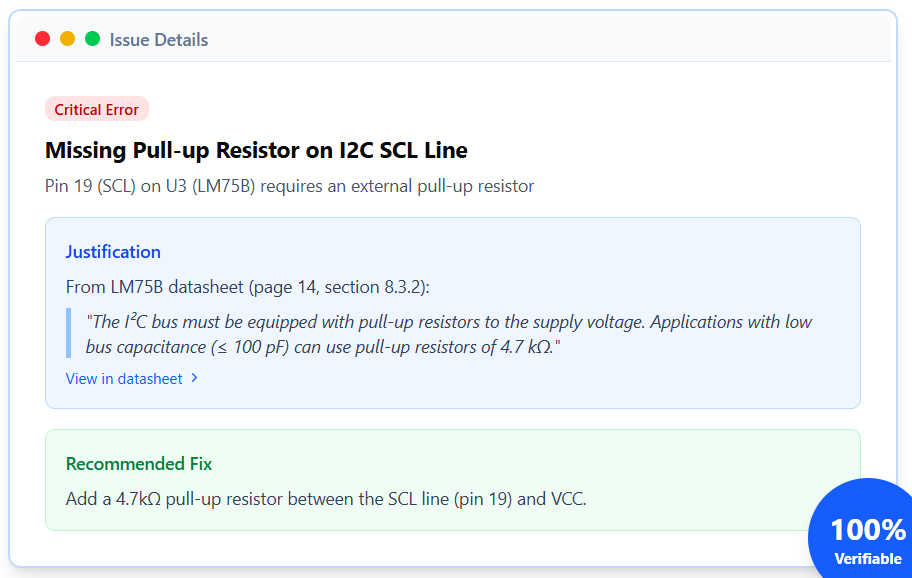Click the Justification section heading
The width and height of the screenshot is (912, 578).
point(113,252)
